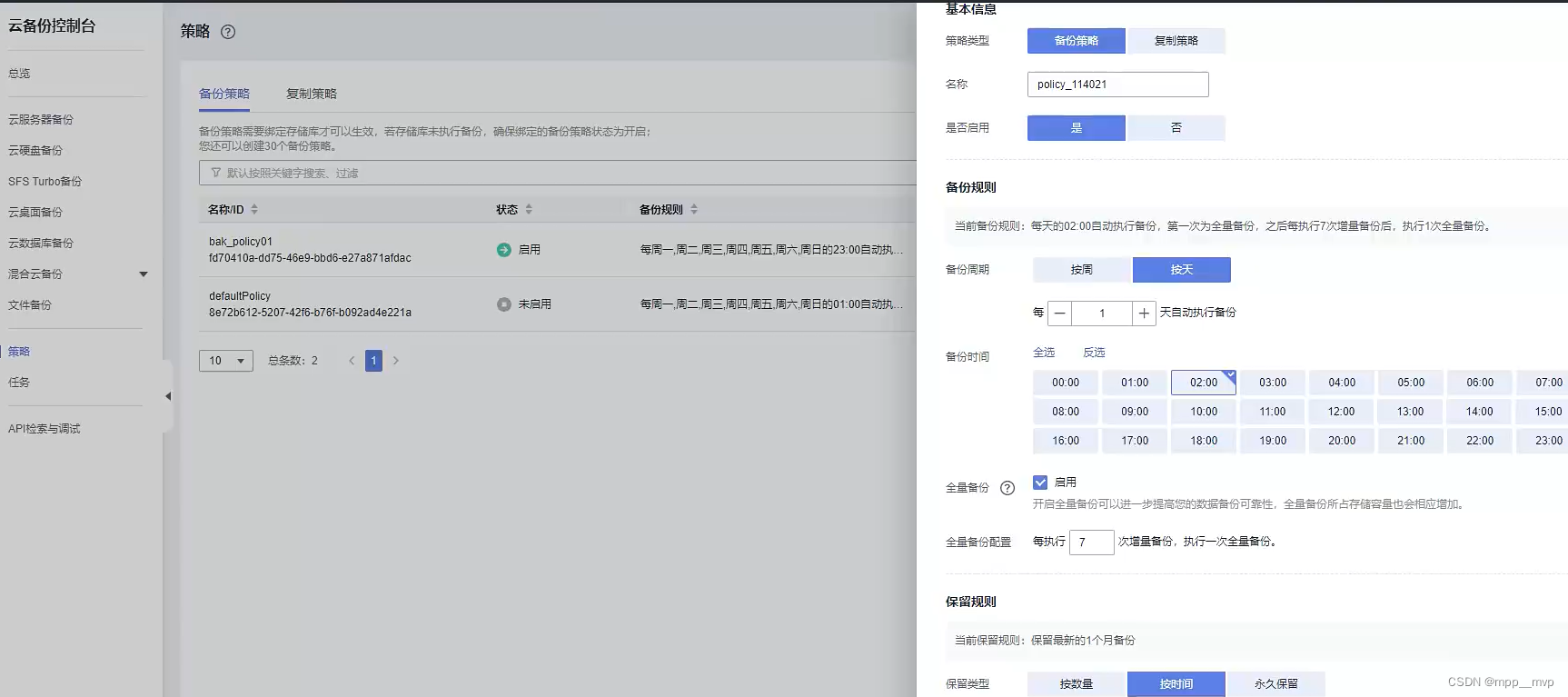Sort the table by 备份规则 column
1568x697 pixels.
tap(694, 209)
